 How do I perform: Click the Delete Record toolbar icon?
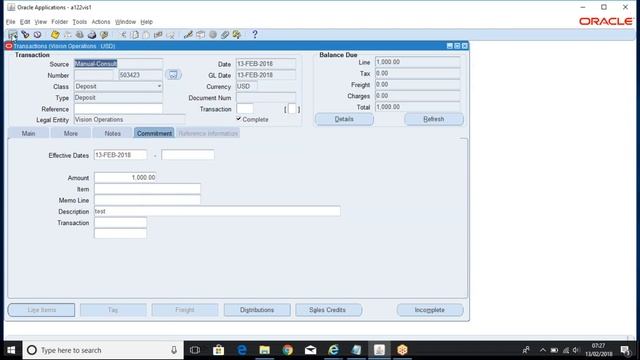point(170,35)
